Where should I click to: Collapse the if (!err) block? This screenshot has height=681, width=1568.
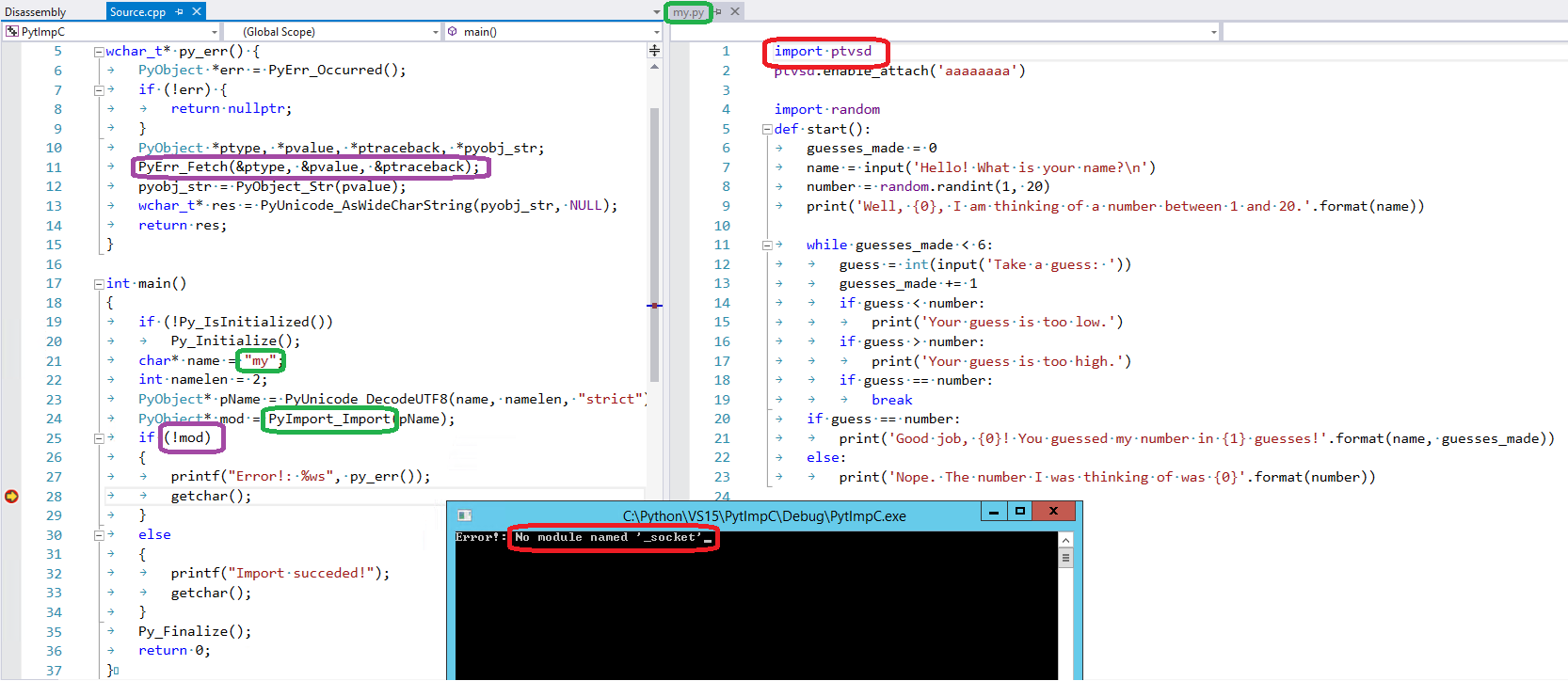pyautogui.click(x=98, y=90)
